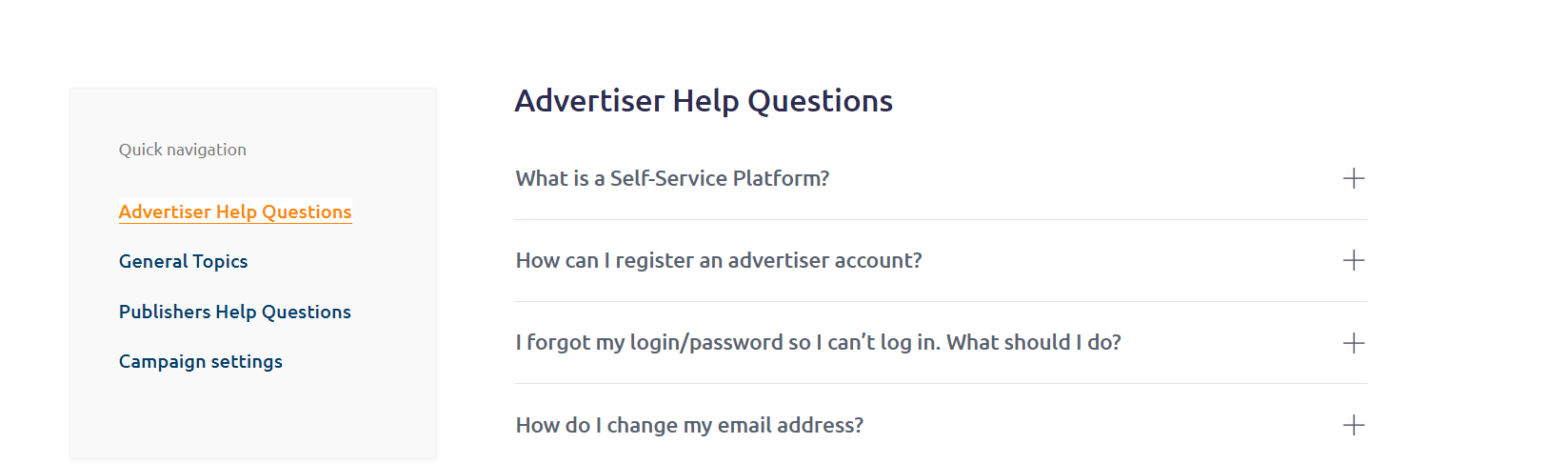Viewport: 1568px width, 464px height.
Task: Click divider line below Self-Service Platform question
Action: 940,220
